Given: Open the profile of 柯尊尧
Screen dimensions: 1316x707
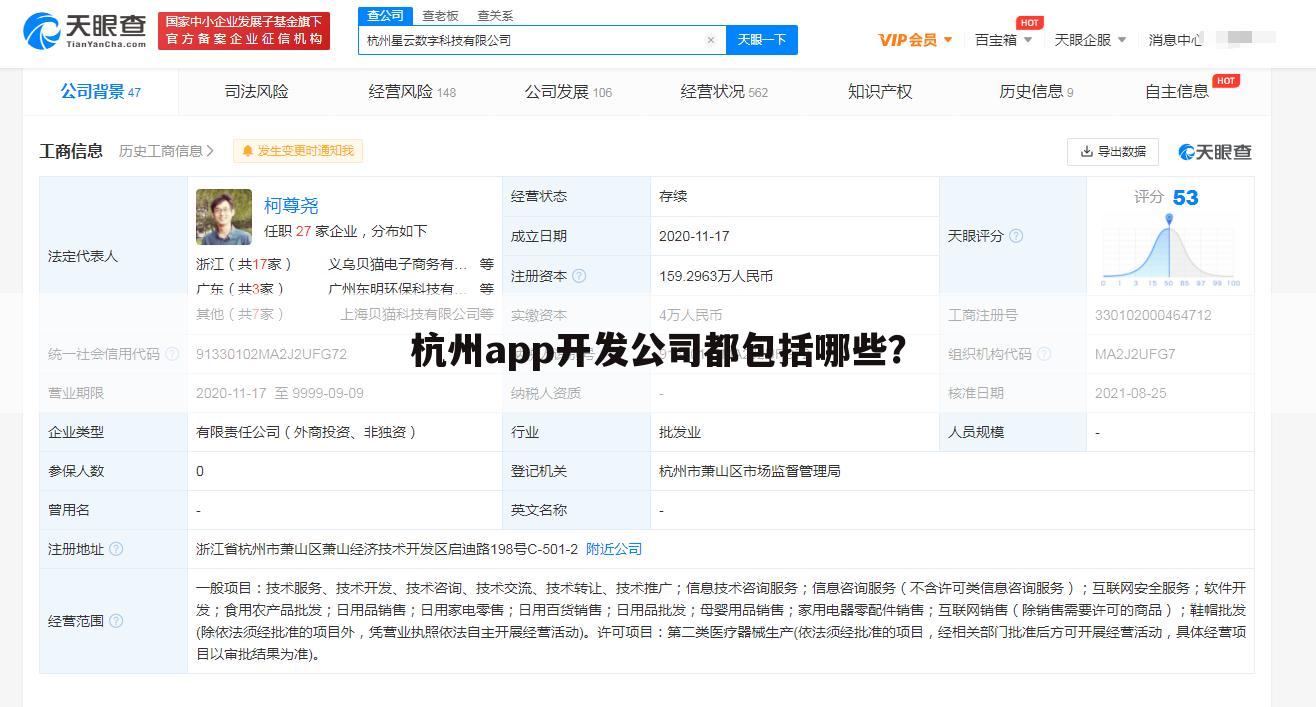Looking at the screenshot, I should point(291,205).
